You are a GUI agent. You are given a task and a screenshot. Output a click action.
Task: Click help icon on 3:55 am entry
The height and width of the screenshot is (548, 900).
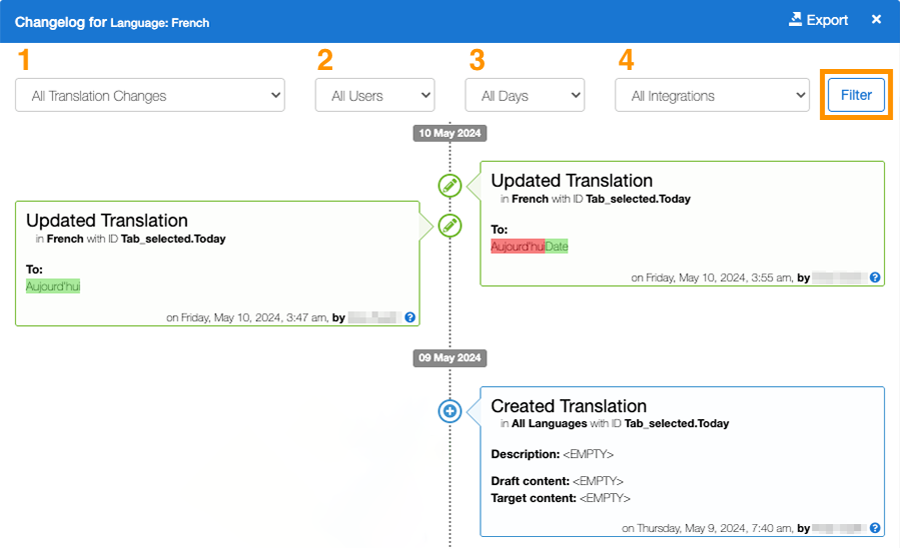(875, 277)
